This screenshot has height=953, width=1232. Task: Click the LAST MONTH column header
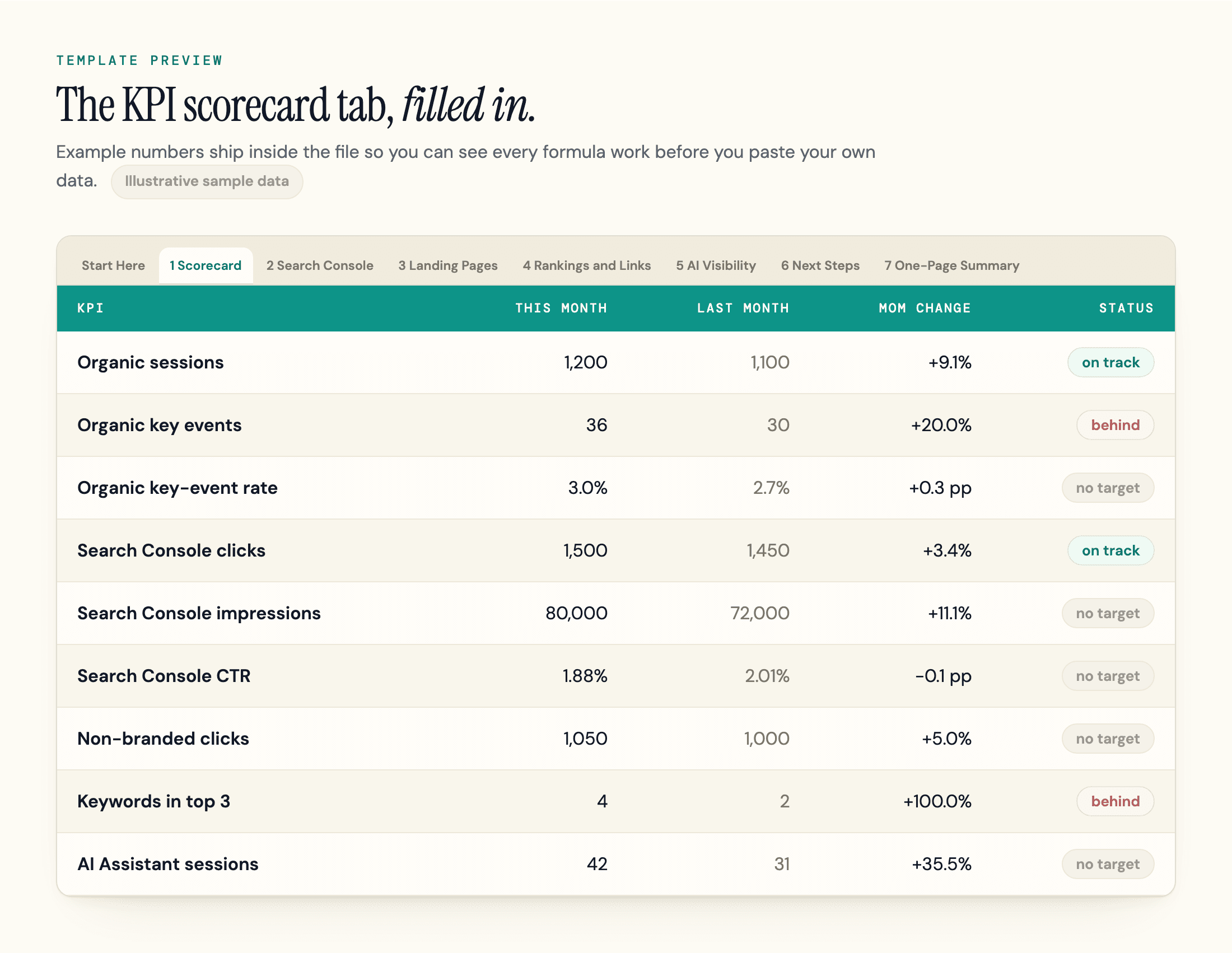tap(743, 308)
